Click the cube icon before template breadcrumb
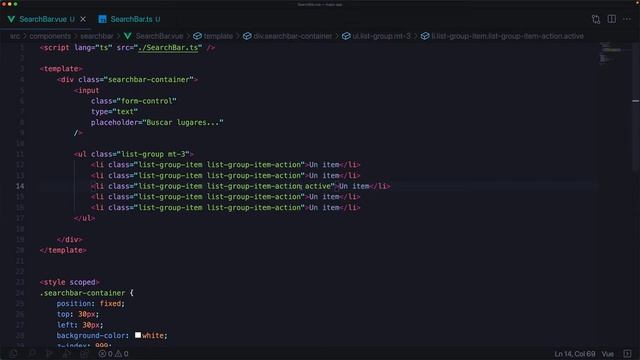The image size is (640, 360). click(198, 36)
